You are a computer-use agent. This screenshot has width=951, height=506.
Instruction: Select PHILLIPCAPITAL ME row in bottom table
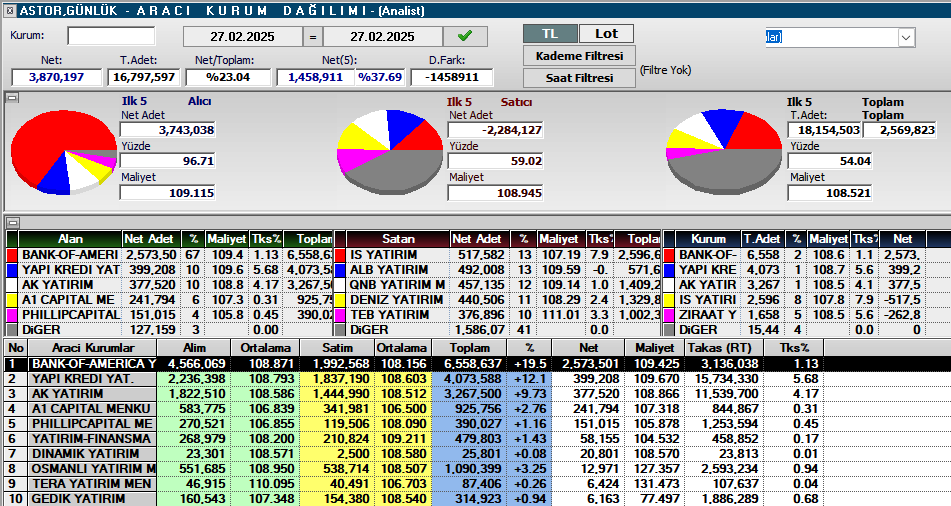click(476, 424)
